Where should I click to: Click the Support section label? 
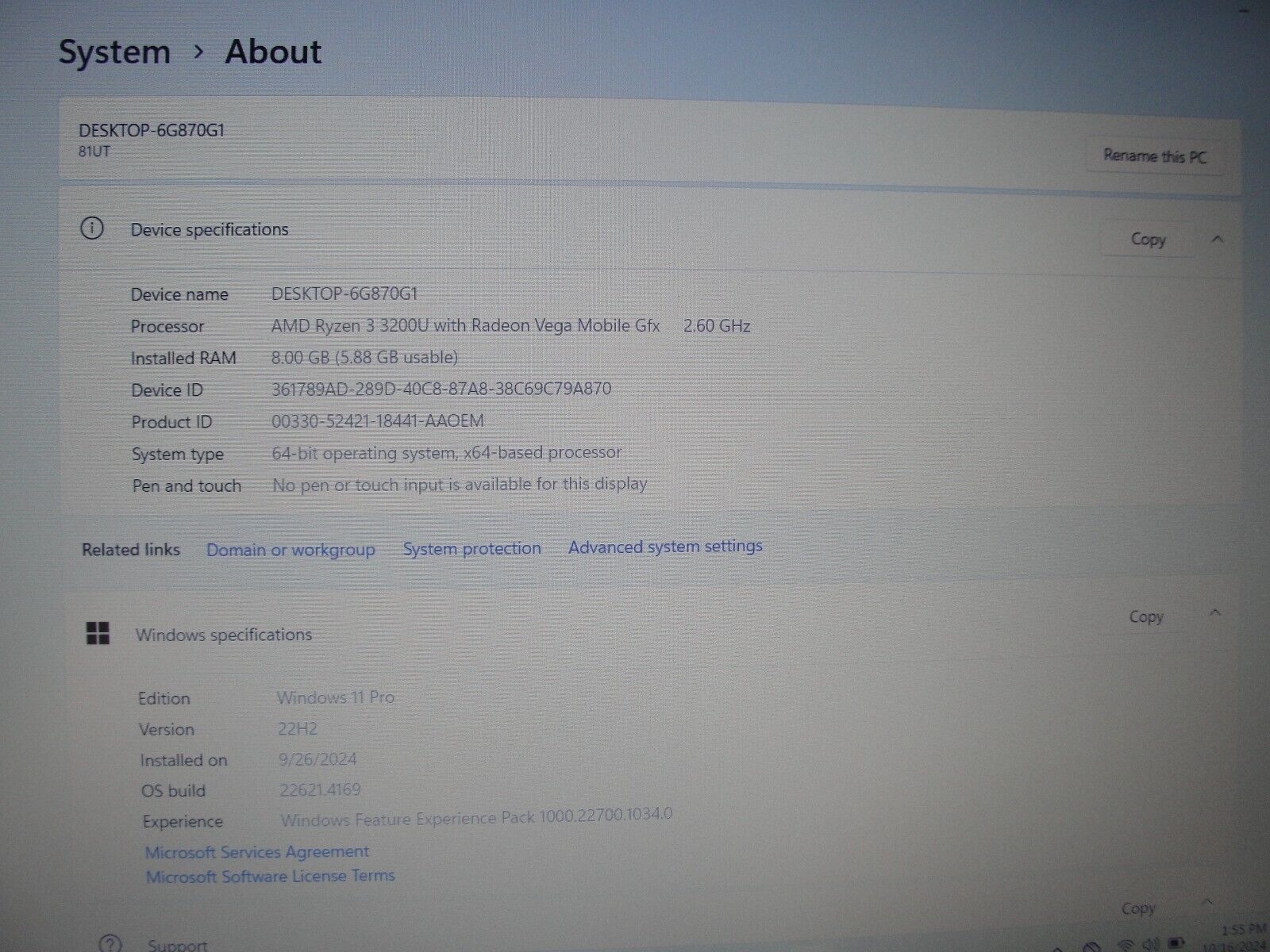click(x=177, y=945)
